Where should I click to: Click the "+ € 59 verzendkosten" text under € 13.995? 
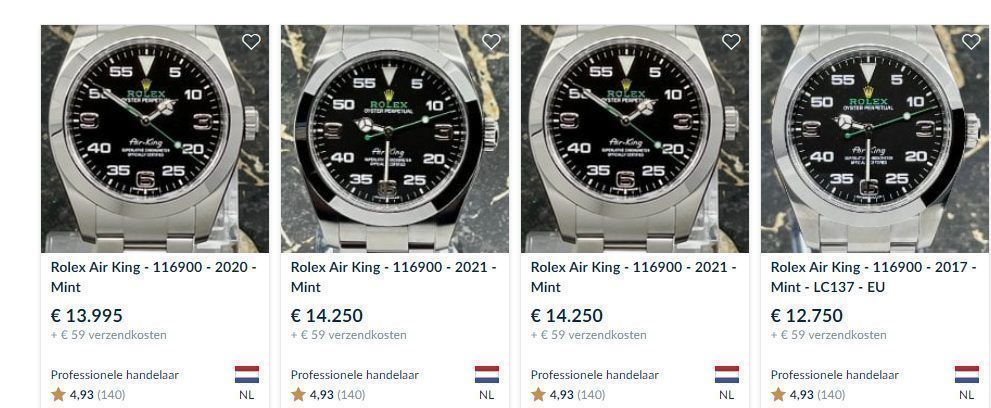click(x=109, y=335)
